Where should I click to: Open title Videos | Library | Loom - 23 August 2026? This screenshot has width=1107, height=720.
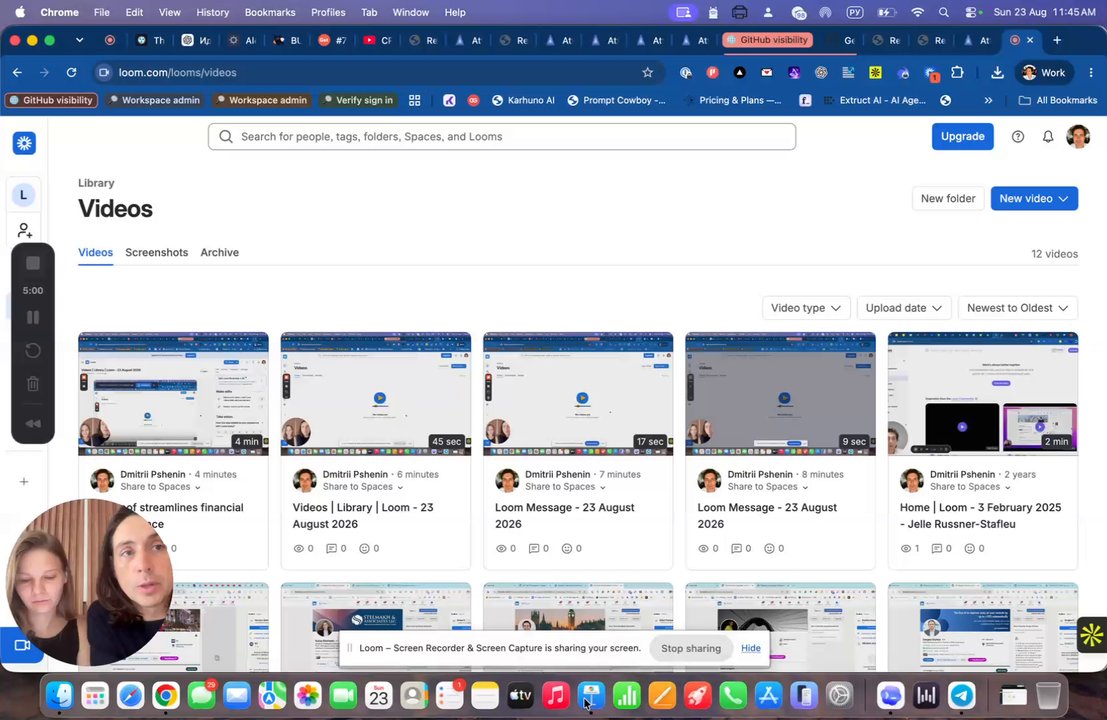tap(363, 516)
